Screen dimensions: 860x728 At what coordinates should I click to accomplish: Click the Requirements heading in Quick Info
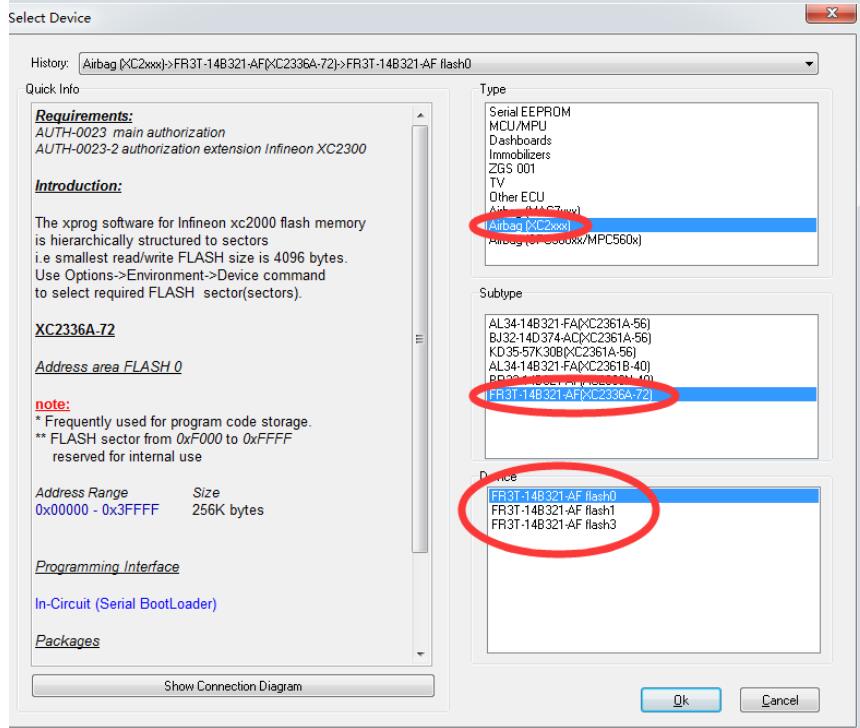(x=84, y=116)
